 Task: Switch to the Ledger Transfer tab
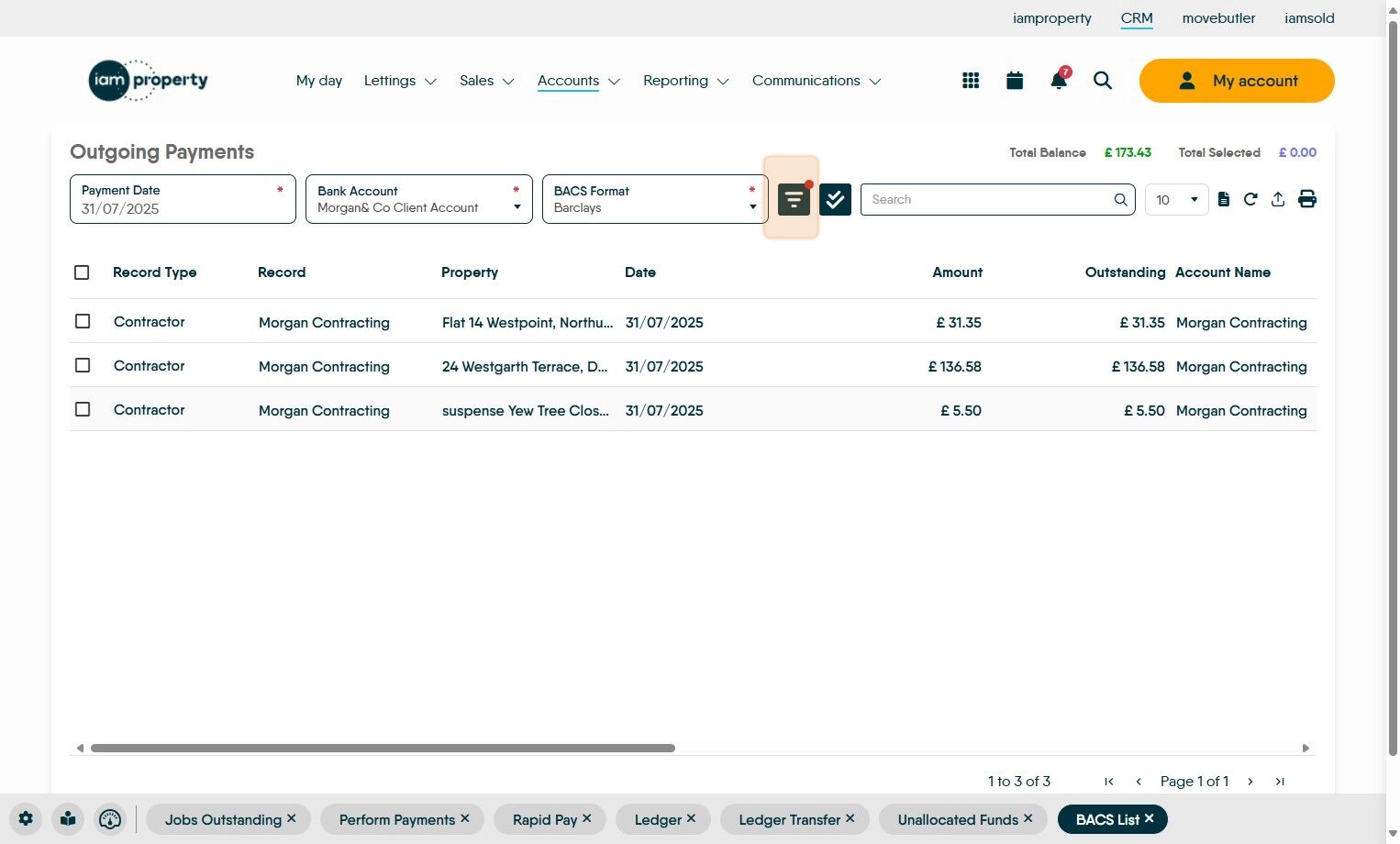790,819
